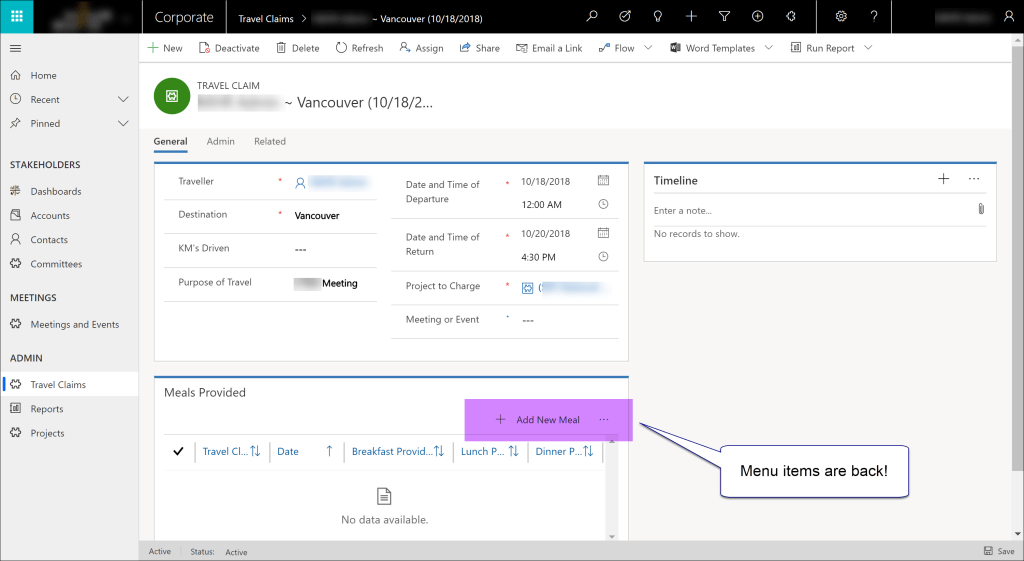Toggle select-all checkmark in Meals grid
Viewport: 1024px width, 561px height.
pos(178,451)
